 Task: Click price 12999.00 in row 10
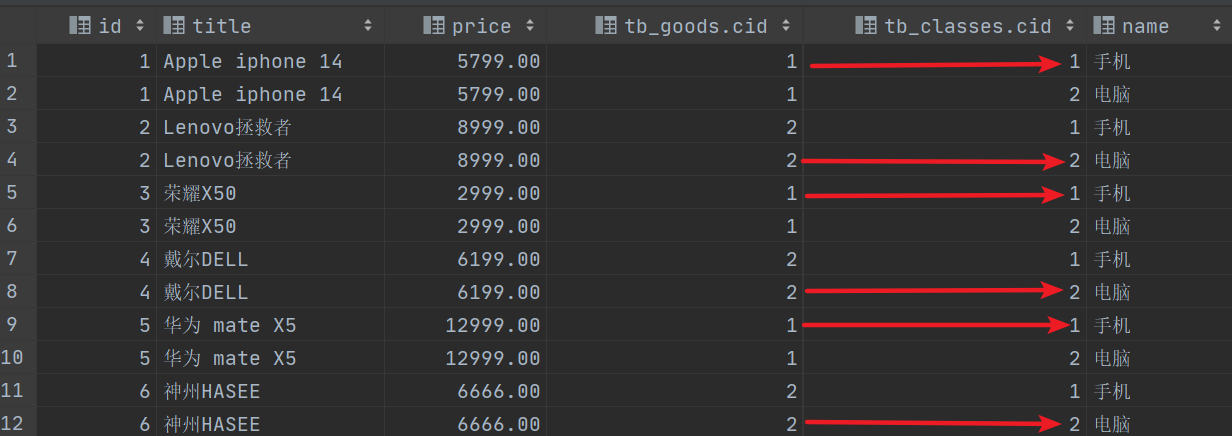(493, 358)
